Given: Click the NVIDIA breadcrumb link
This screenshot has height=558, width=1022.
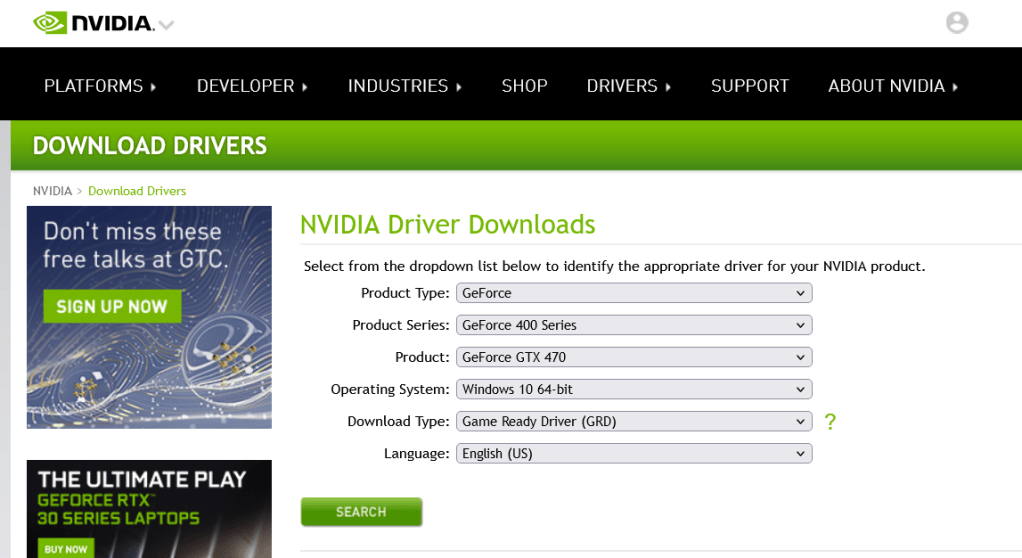Looking at the screenshot, I should coord(52,191).
